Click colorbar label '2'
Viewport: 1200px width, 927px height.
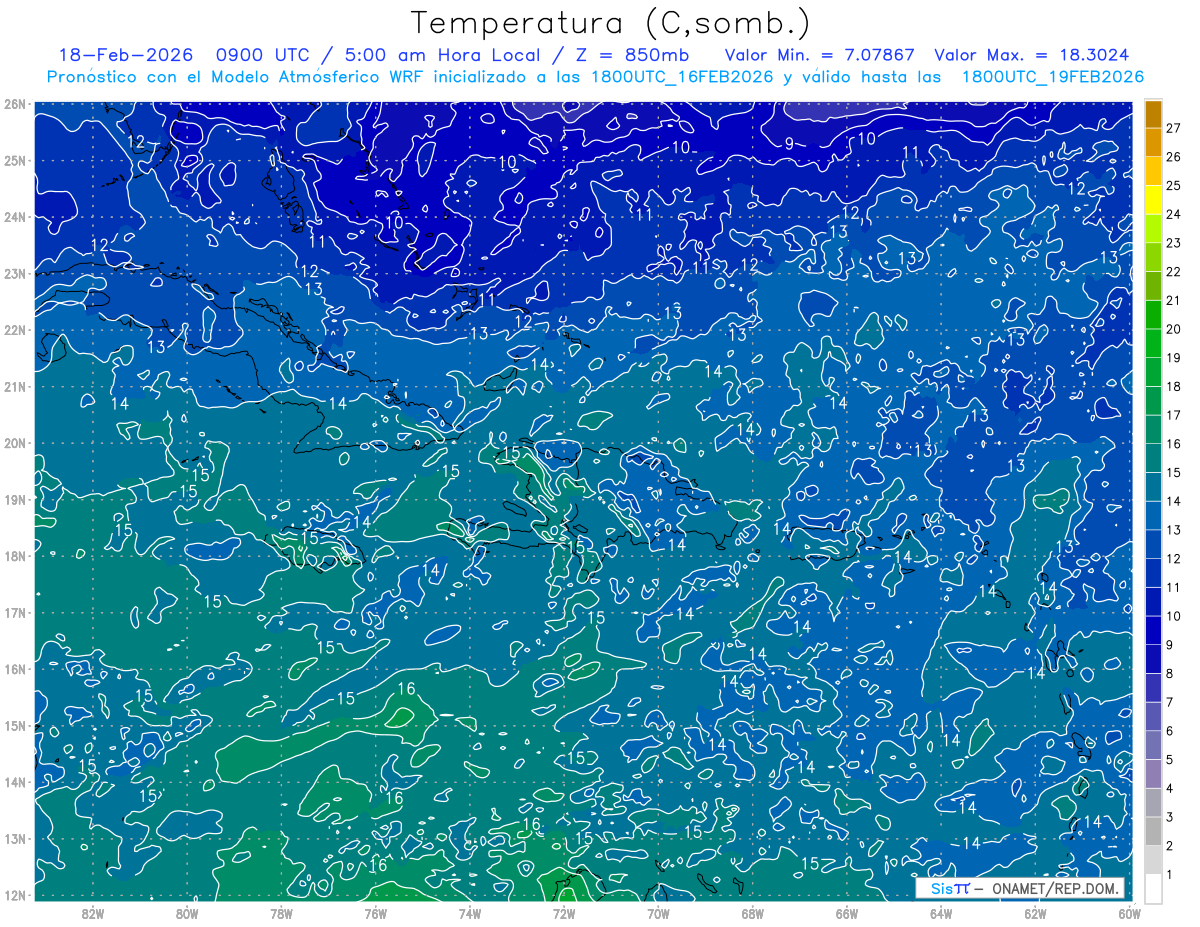[x=1169, y=846]
